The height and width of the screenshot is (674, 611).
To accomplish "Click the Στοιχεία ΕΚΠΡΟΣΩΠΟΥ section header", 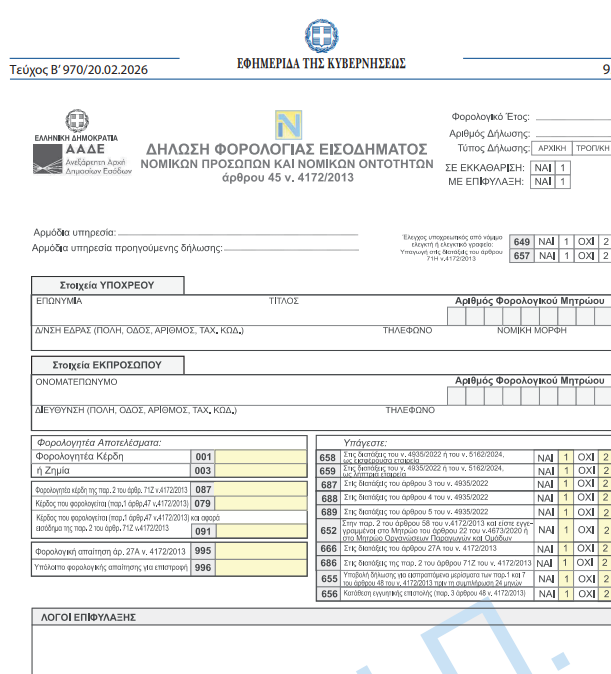I will [x=107, y=365].
